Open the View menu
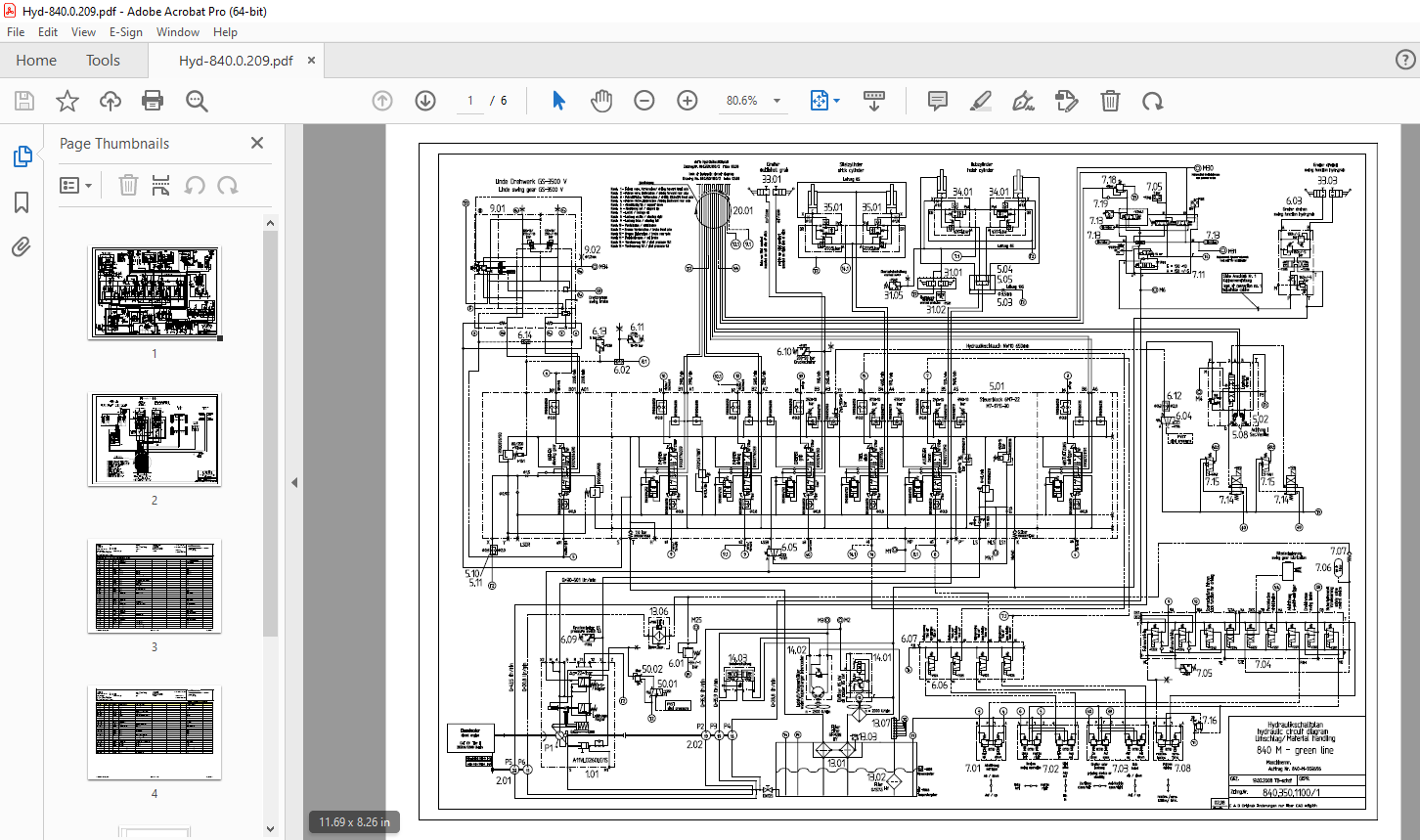This screenshot has height=840, width=1420. point(83,32)
